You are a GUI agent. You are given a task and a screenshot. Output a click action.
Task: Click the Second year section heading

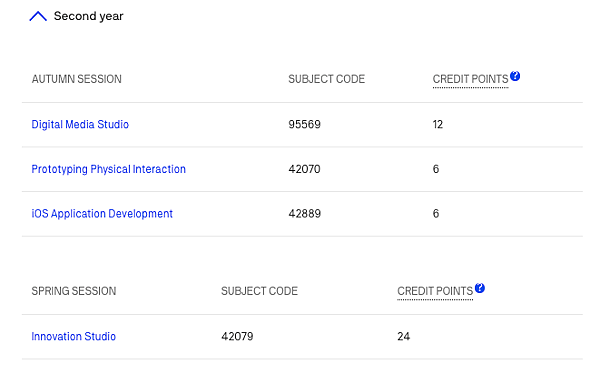[88, 16]
